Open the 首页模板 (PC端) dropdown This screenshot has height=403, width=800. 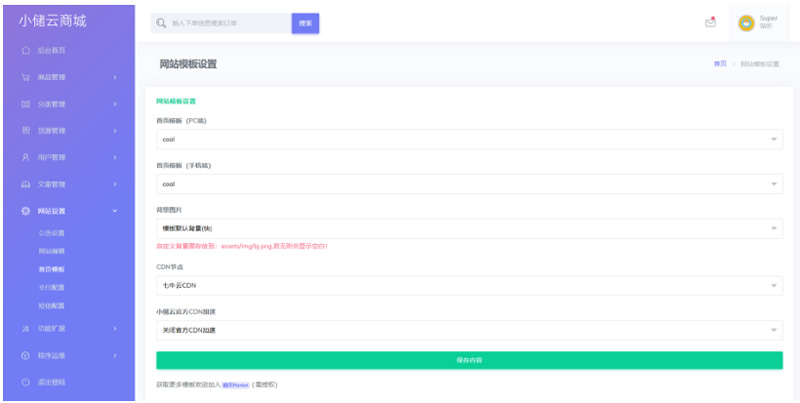click(x=469, y=139)
